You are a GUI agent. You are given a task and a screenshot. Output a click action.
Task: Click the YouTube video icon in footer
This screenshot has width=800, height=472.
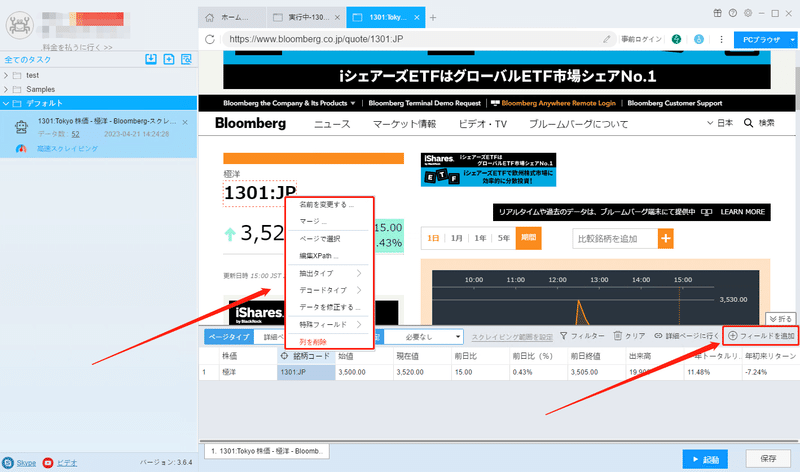[48, 463]
